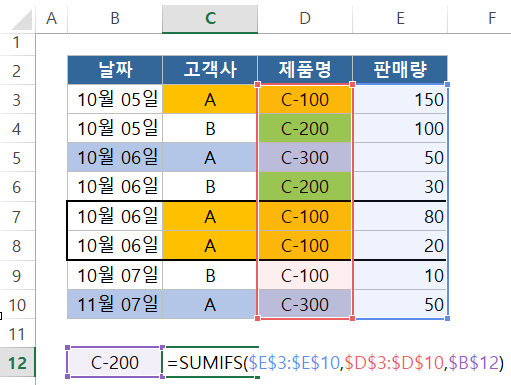Select row 3 header
The image size is (511, 385).
[x=17, y=99]
